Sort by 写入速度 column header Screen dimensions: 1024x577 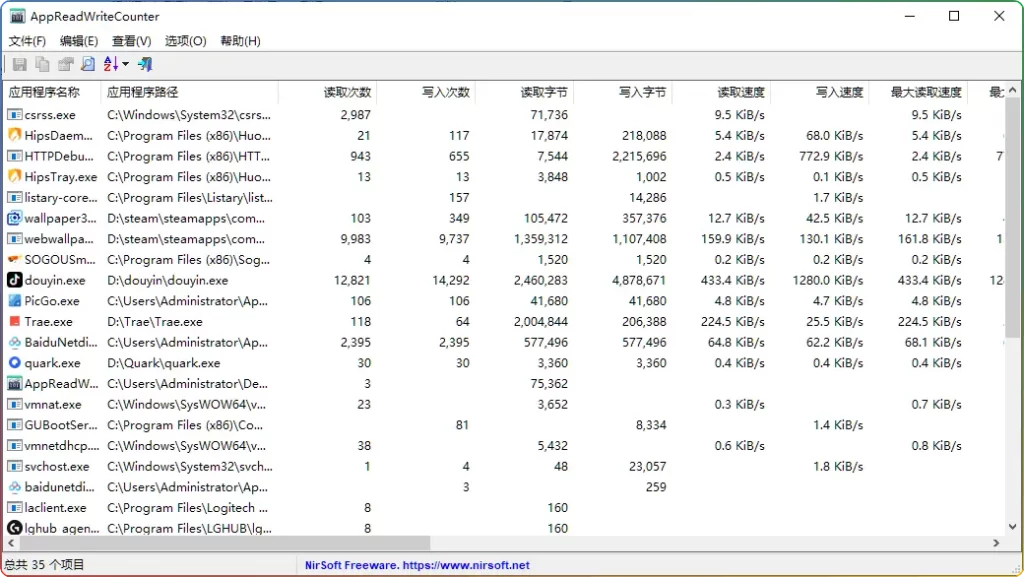click(820, 92)
